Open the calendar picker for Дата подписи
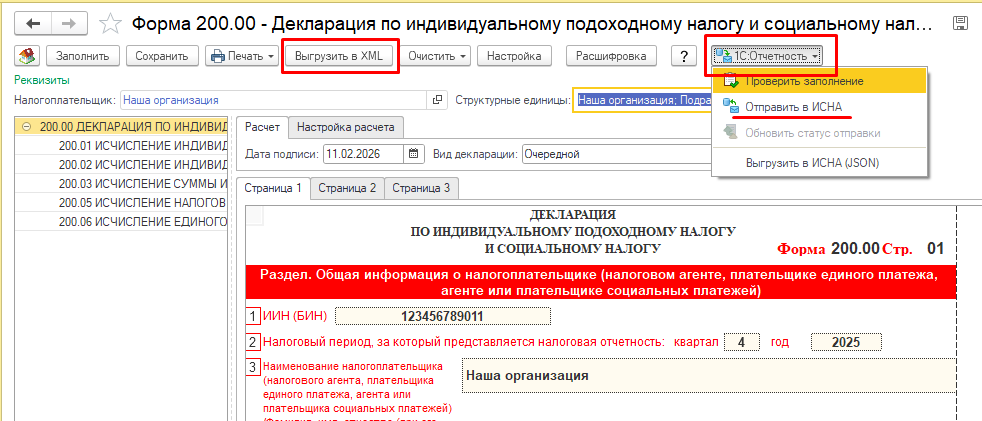 coord(415,154)
